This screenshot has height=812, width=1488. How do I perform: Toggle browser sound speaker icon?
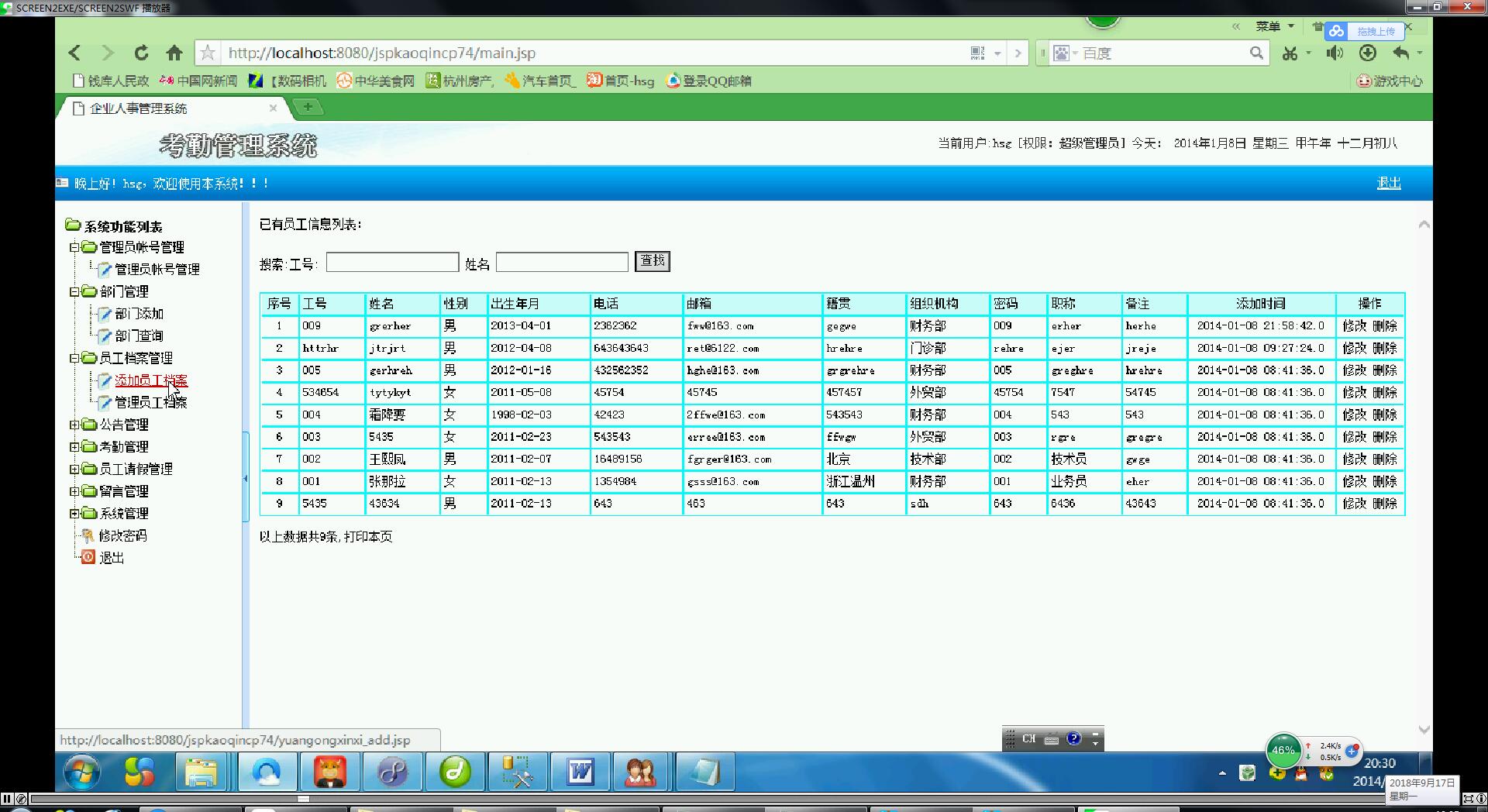pyautogui.click(x=1334, y=53)
